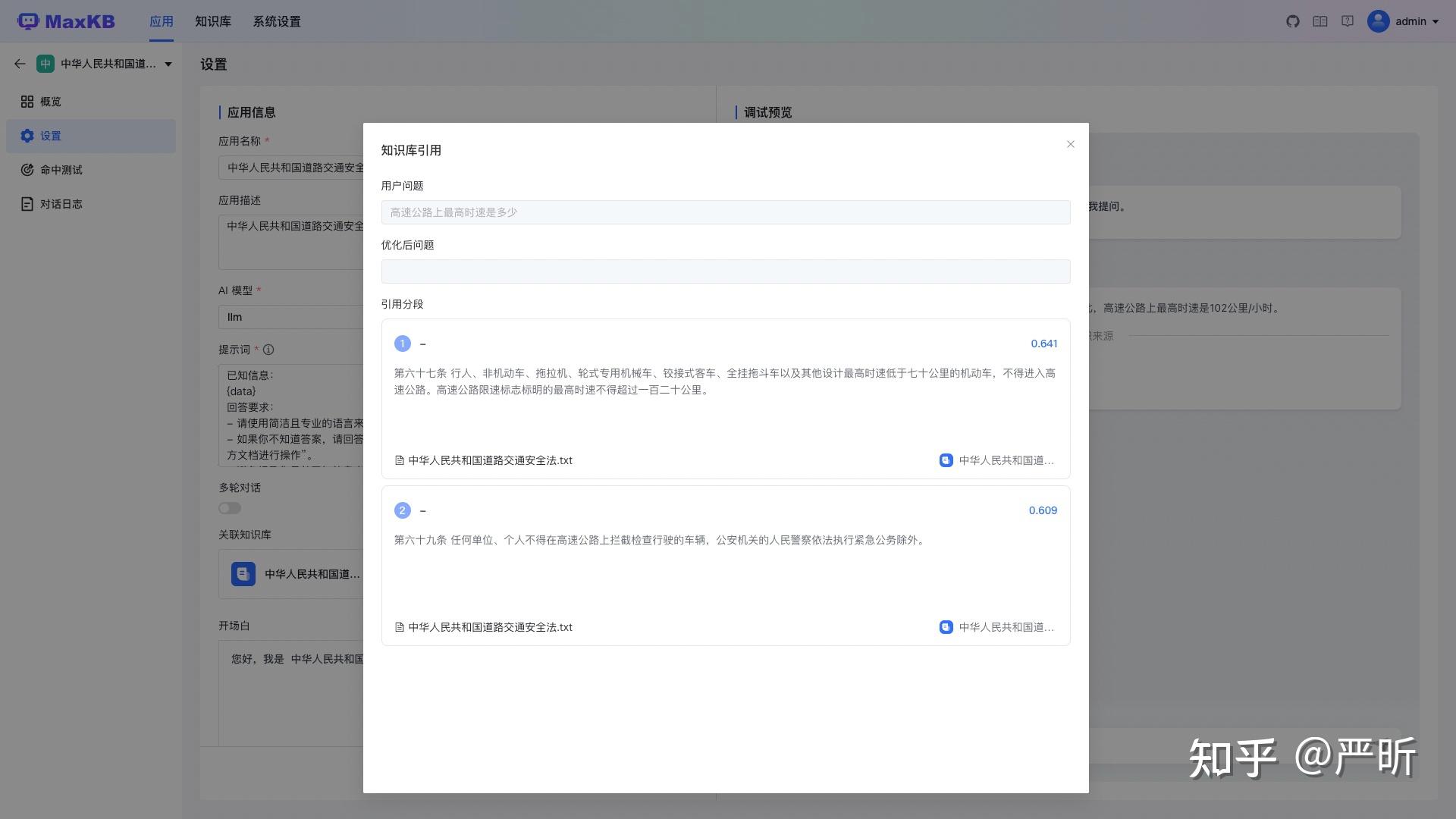Click the info icon beside 提示词
Image resolution: width=1456 pixels, height=819 pixels.
269,350
